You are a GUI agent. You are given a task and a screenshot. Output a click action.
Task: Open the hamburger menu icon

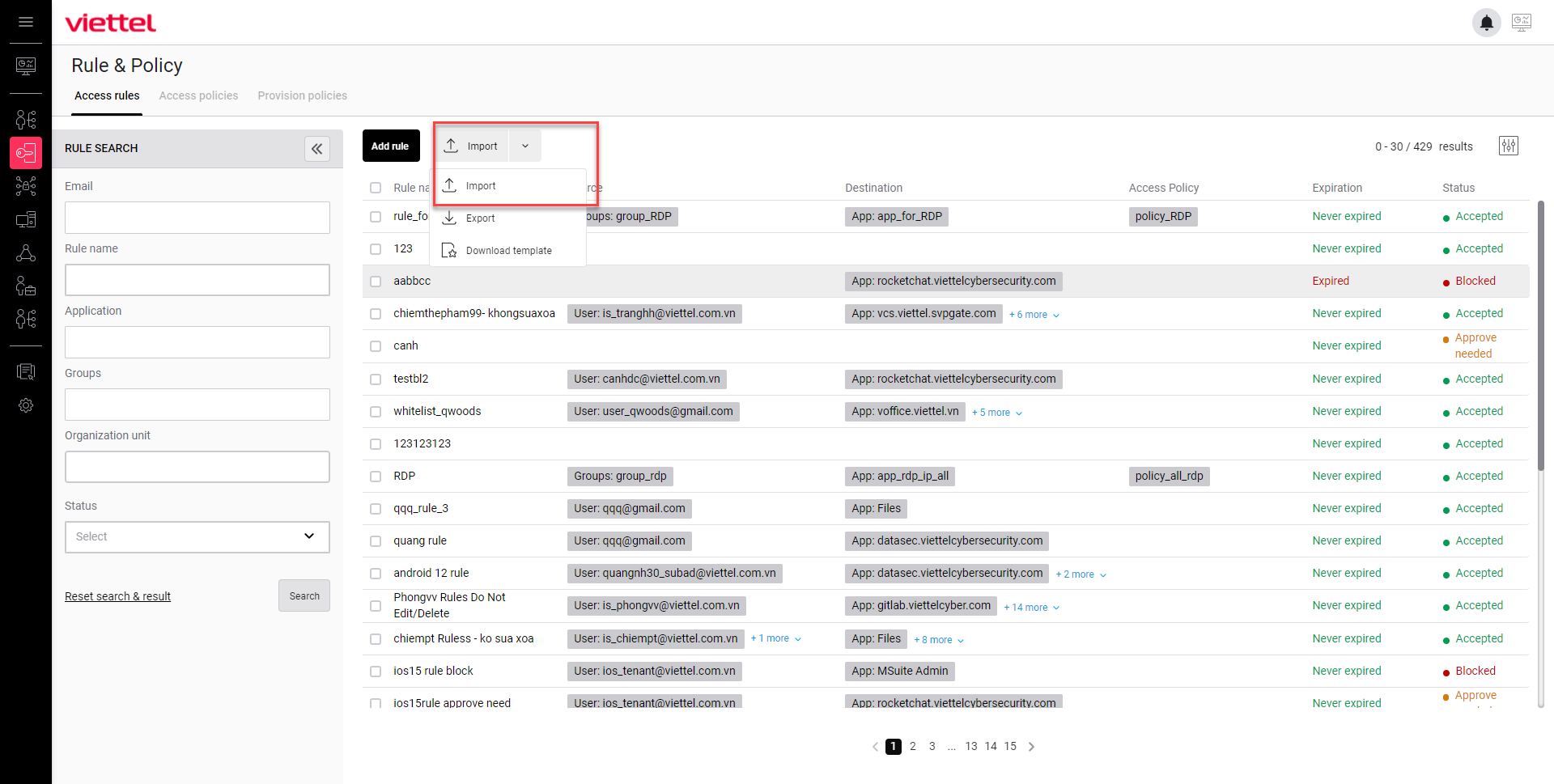(26, 22)
